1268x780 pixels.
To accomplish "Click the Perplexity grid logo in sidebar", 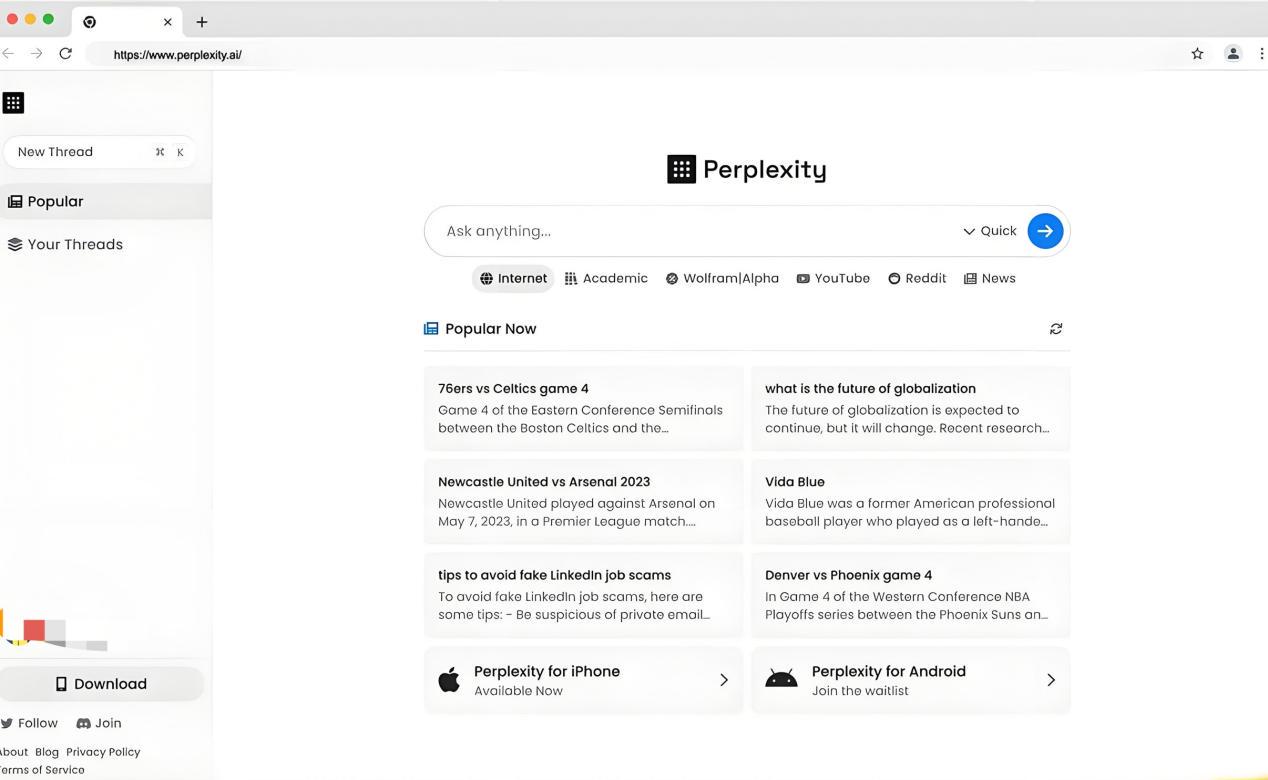I will (13, 103).
